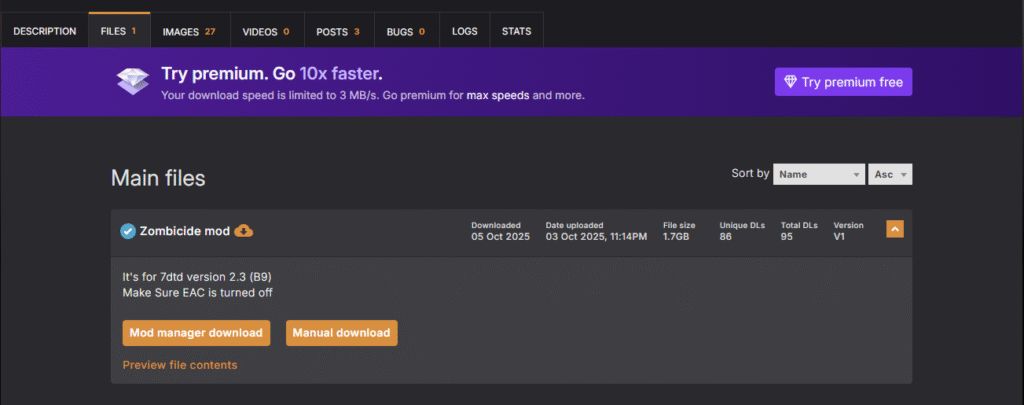The width and height of the screenshot is (1024, 405).
Task: Click the orange cloud download icon
Action: pyautogui.click(x=244, y=231)
